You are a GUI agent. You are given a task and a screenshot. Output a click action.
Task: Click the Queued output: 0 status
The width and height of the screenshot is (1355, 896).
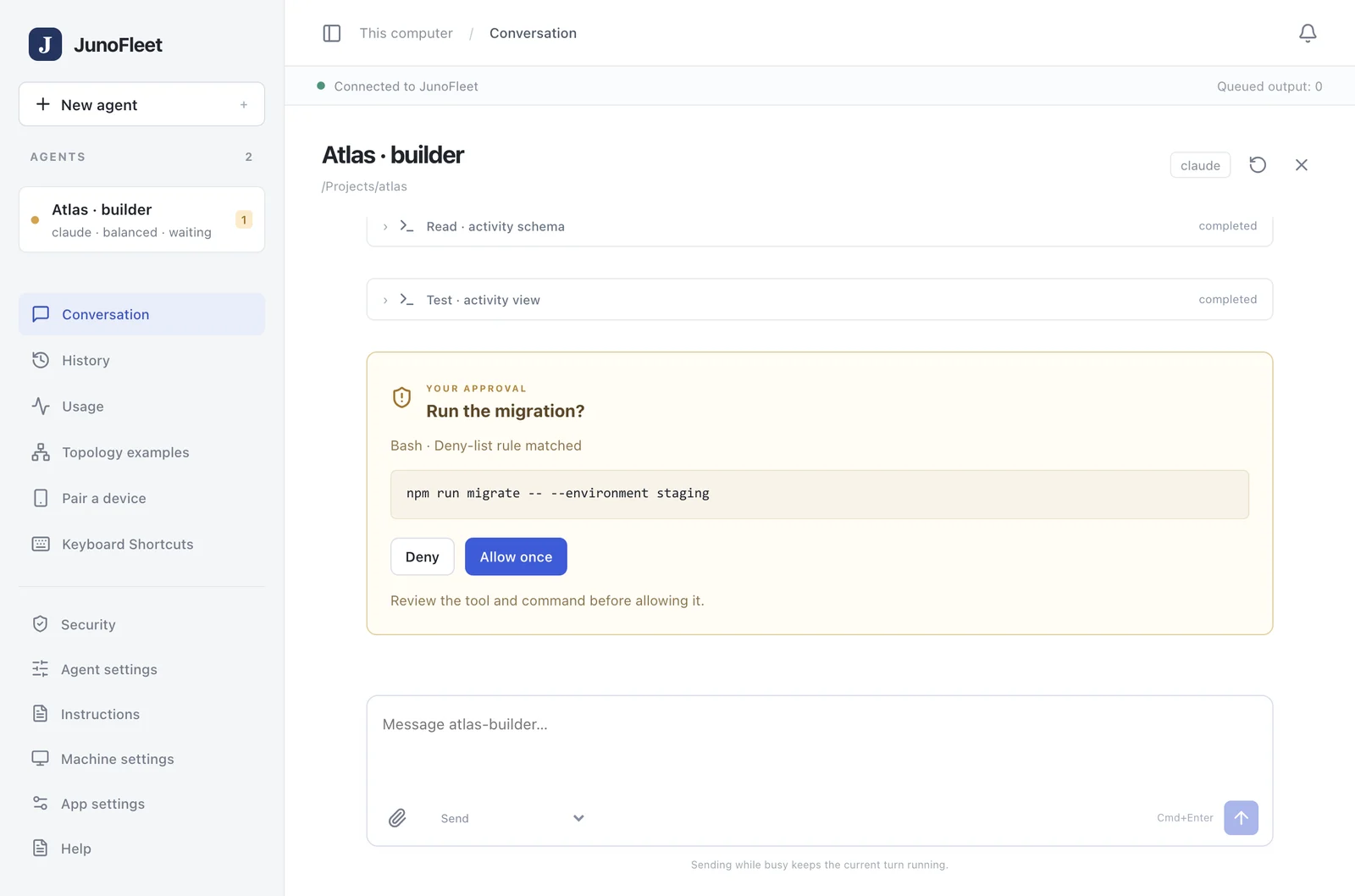point(1269,86)
